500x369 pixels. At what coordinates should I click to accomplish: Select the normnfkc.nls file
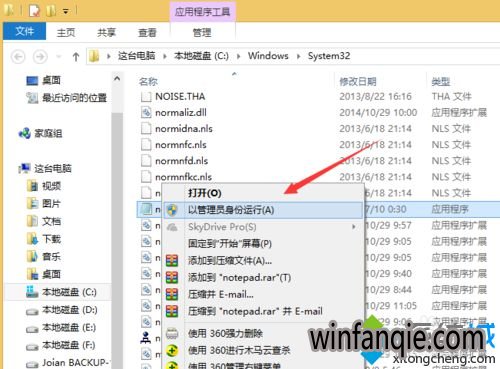(x=183, y=177)
